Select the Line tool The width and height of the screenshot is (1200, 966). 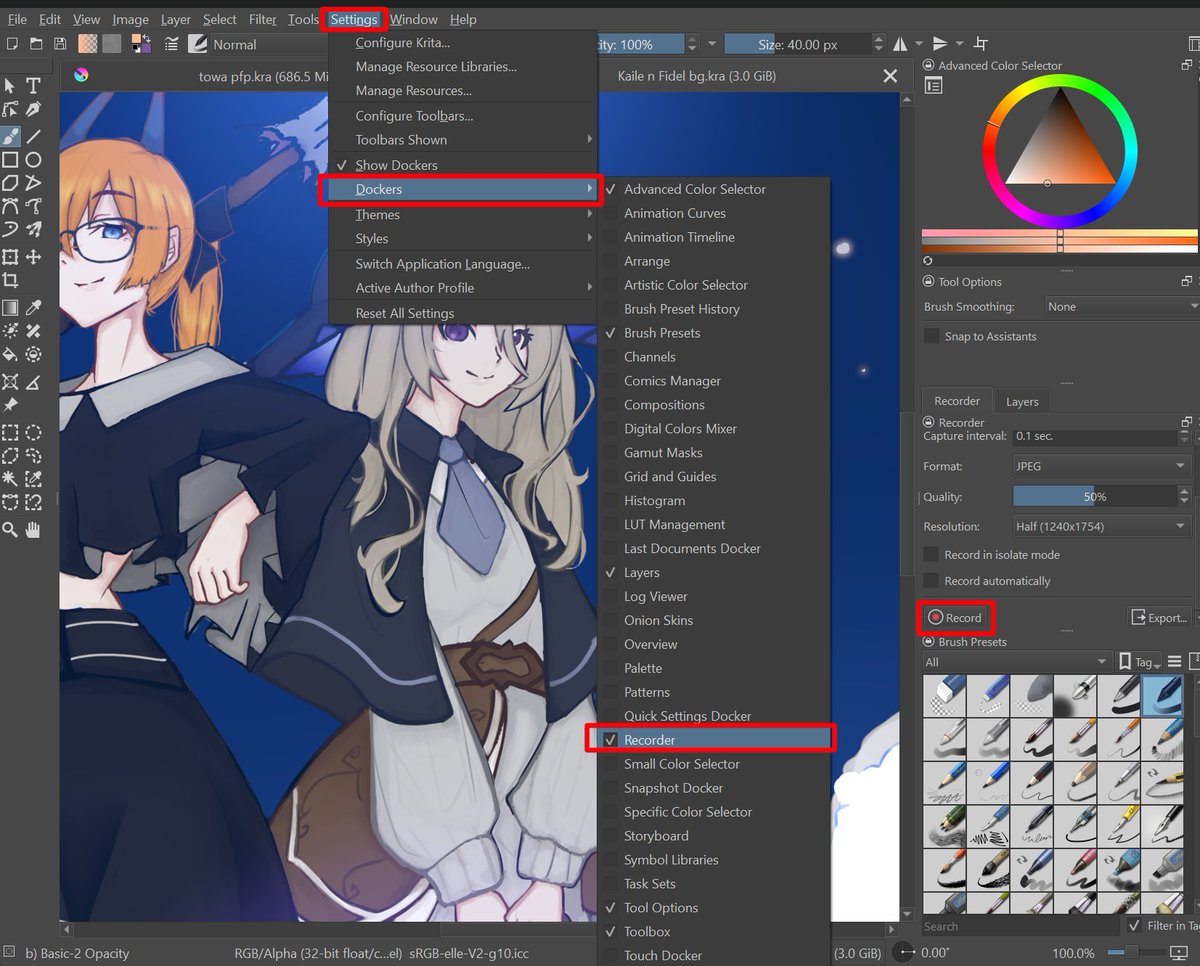pyautogui.click(x=33, y=135)
